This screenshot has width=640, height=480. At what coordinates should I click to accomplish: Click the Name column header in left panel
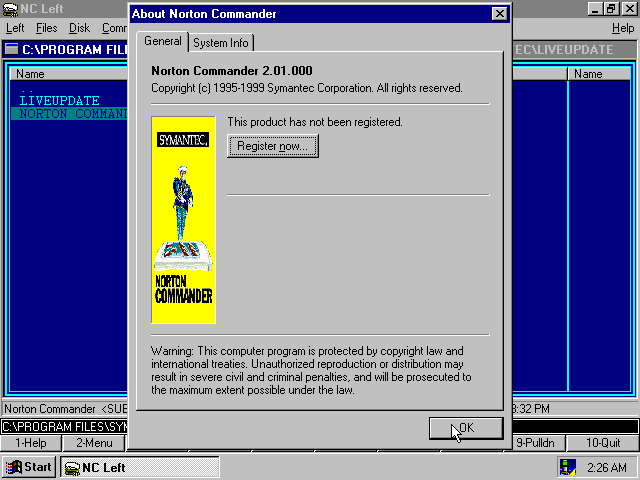[69, 74]
